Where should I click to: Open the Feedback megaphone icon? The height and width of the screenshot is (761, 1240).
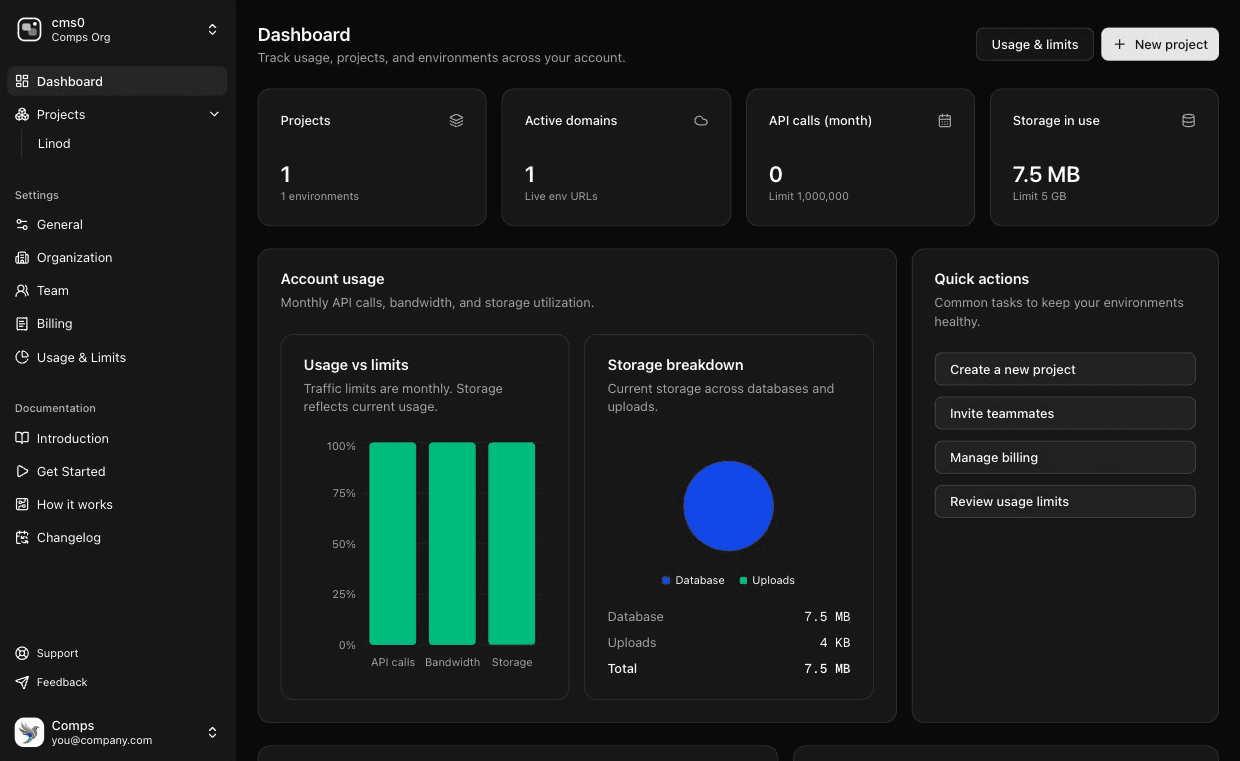point(20,682)
